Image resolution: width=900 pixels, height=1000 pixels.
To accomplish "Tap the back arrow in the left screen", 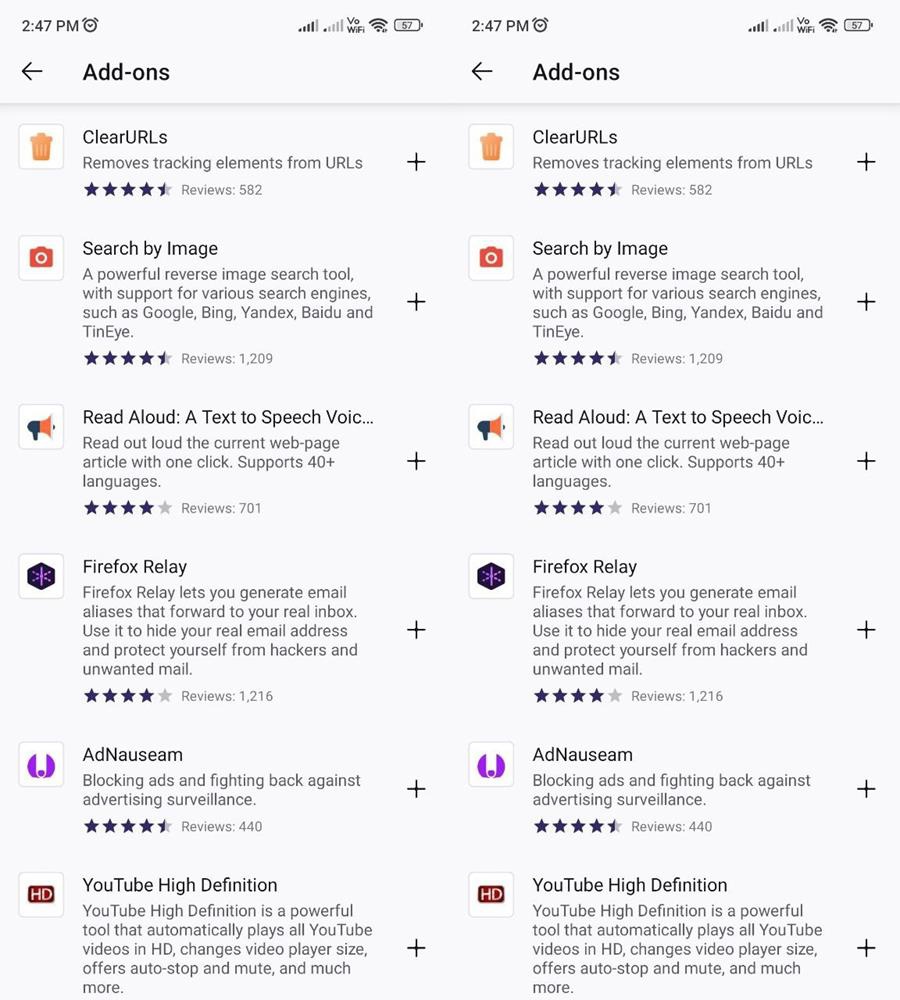I will pos(32,71).
